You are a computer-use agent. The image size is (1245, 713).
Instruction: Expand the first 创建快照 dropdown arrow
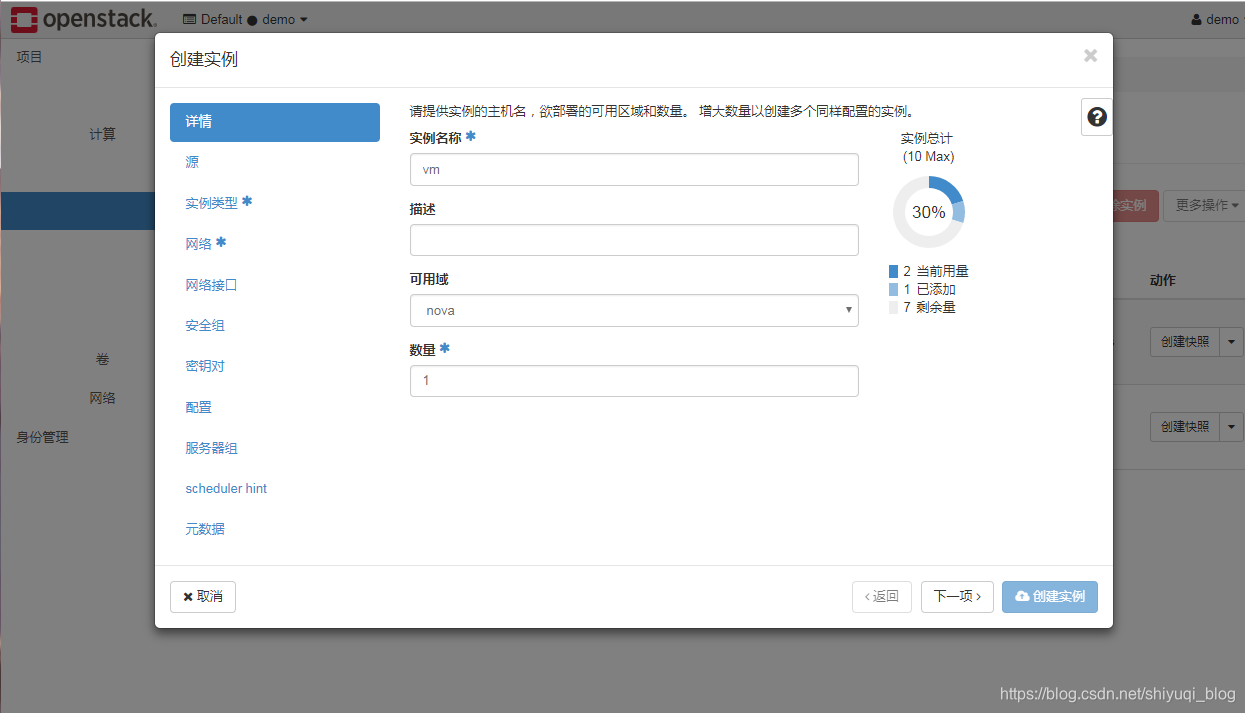(x=1232, y=342)
